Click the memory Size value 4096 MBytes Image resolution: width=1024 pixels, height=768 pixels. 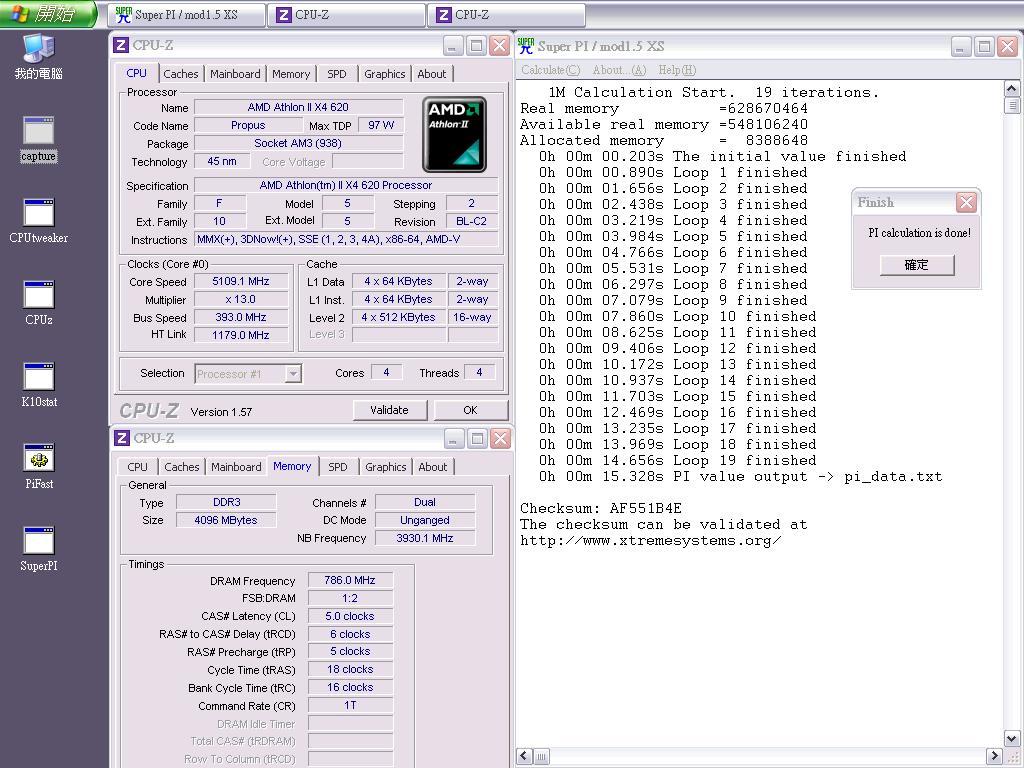226,520
